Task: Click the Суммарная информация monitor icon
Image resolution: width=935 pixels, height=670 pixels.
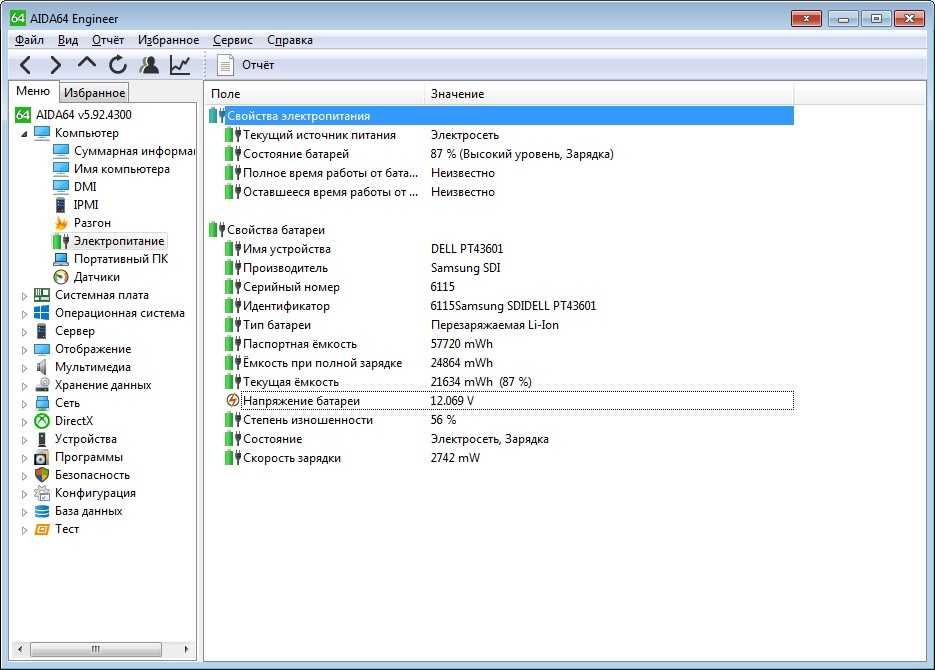Action: pos(61,151)
